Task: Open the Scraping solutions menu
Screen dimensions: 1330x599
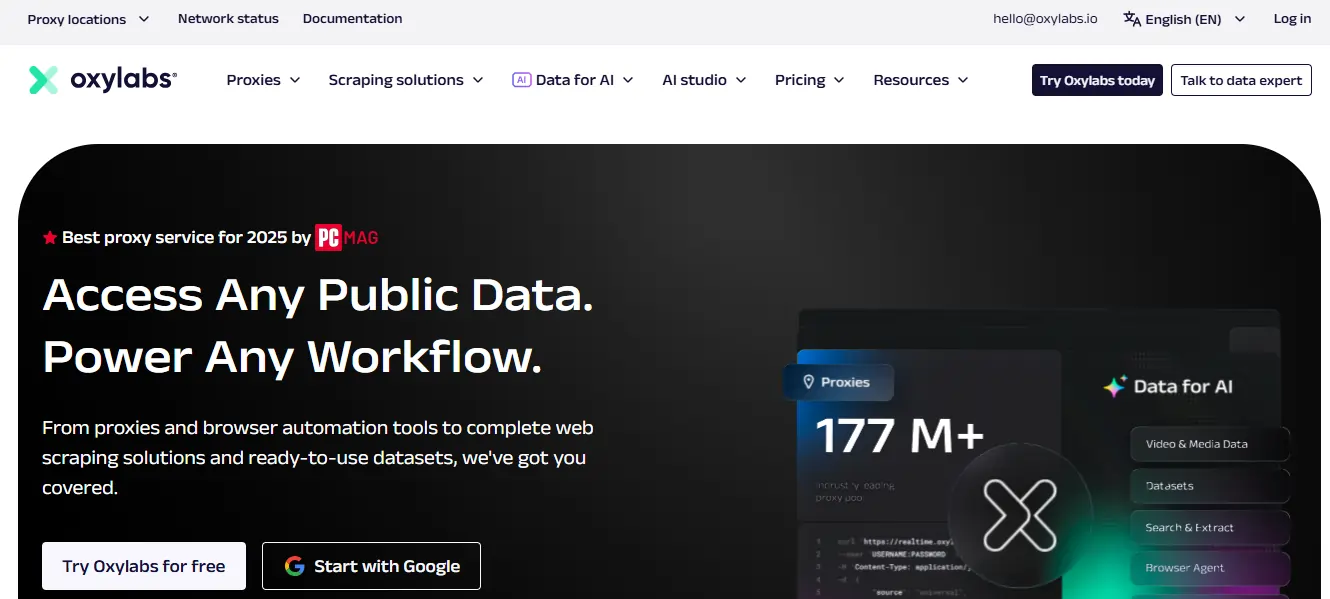Action: (x=405, y=80)
